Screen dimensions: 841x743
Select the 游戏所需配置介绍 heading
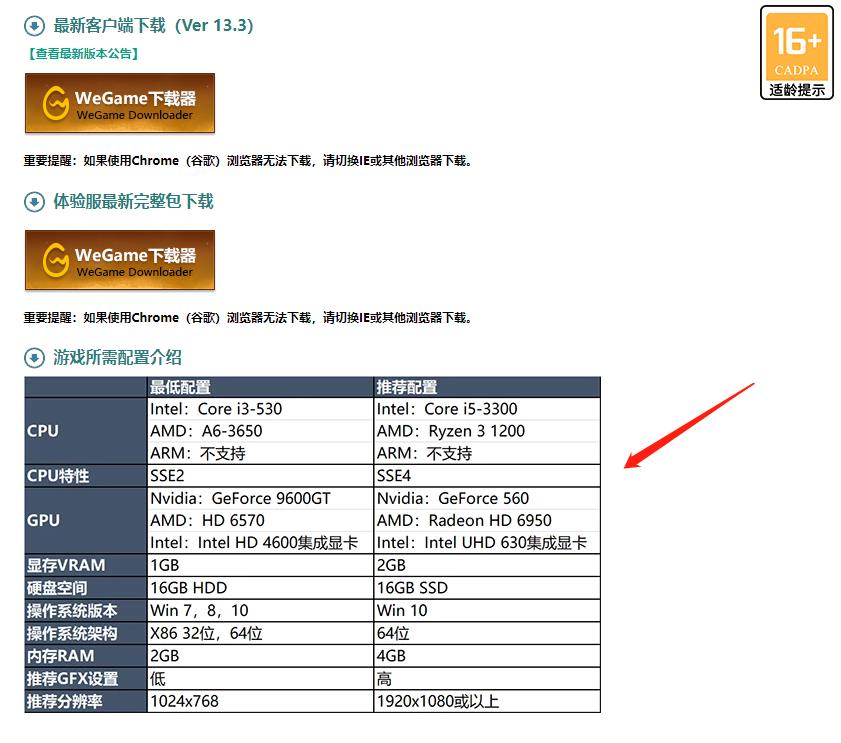tap(117, 357)
